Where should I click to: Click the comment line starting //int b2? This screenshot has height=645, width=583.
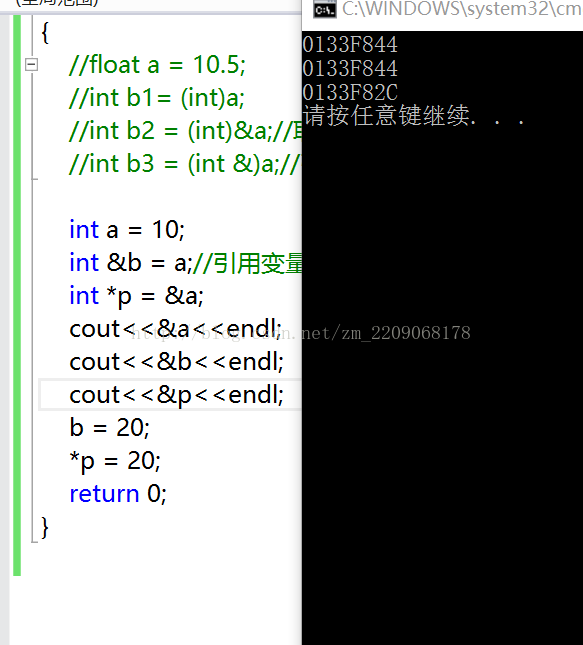[186, 131]
